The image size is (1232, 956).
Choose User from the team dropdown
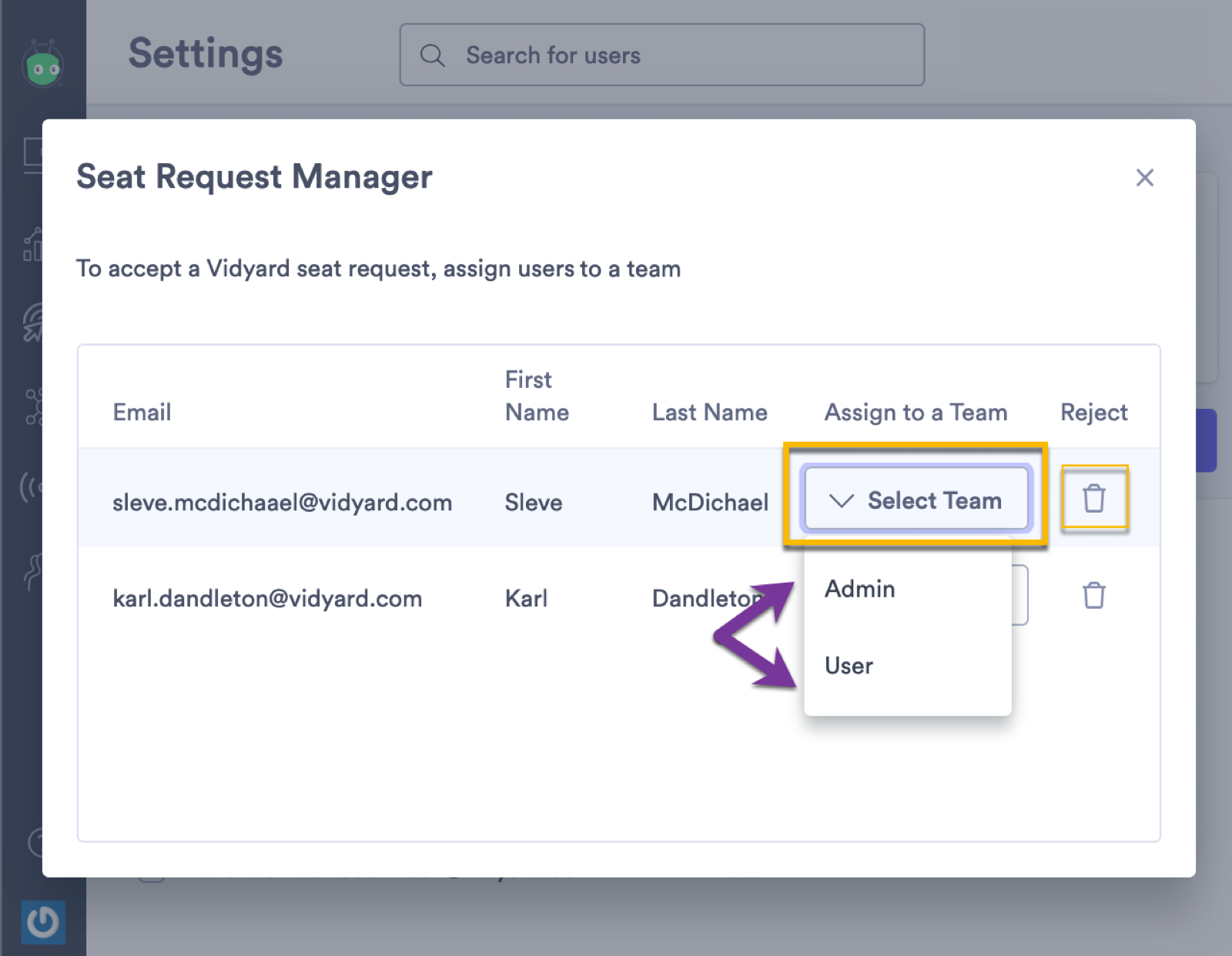pyautogui.click(x=849, y=666)
